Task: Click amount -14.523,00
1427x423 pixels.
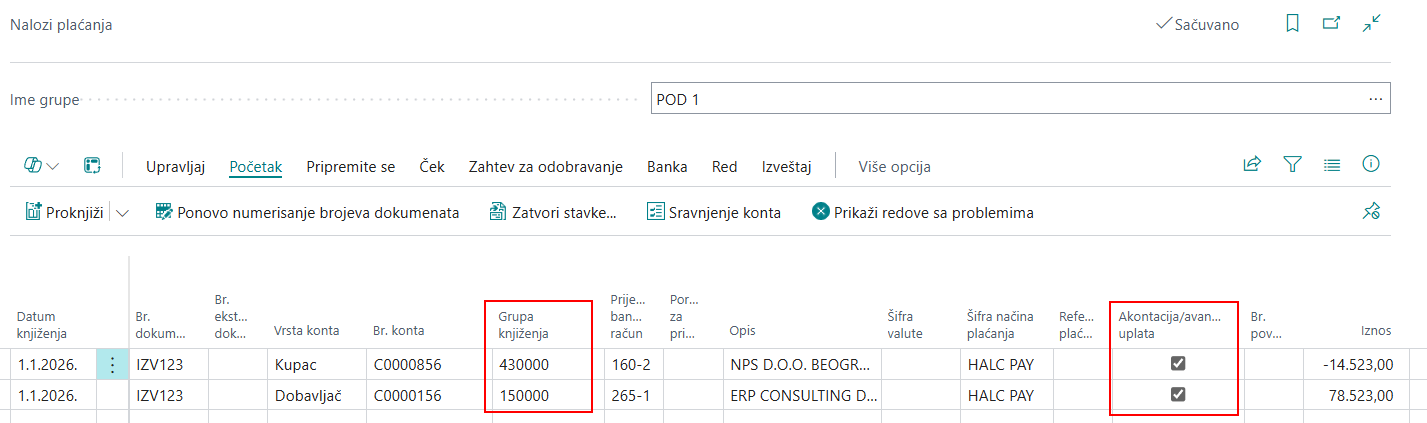Action: point(1357,365)
